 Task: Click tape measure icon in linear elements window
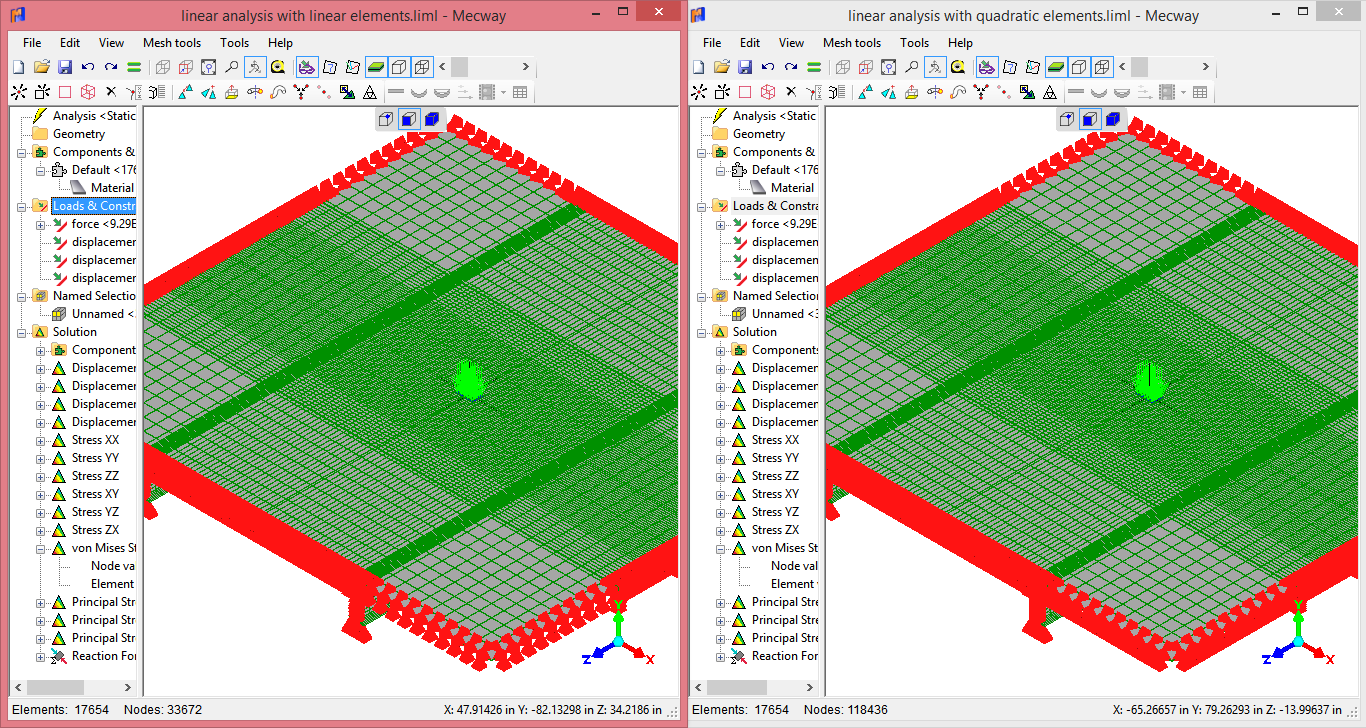click(277, 67)
